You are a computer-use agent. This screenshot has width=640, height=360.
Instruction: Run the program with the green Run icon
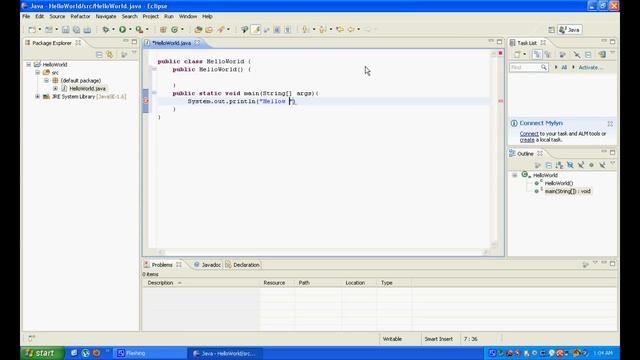pos(122,29)
